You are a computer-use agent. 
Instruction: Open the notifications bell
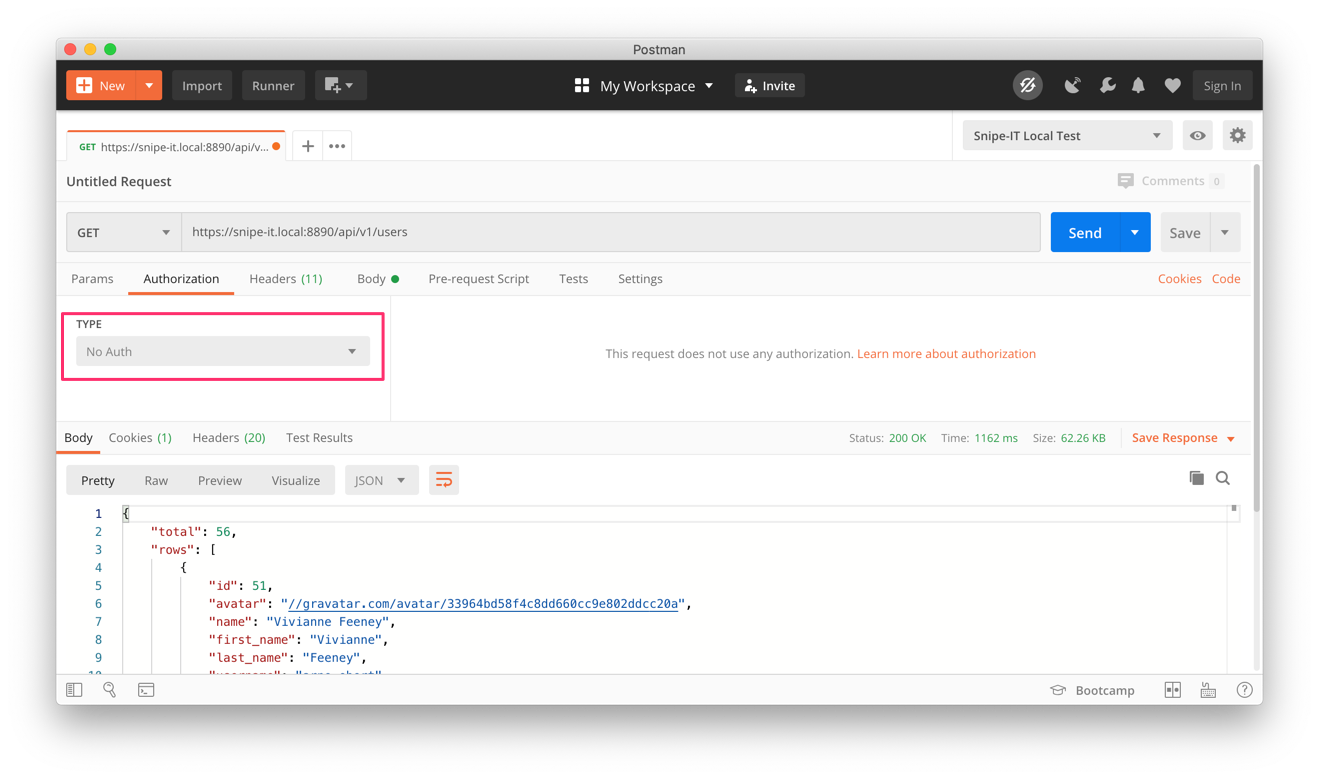click(1139, 86)
